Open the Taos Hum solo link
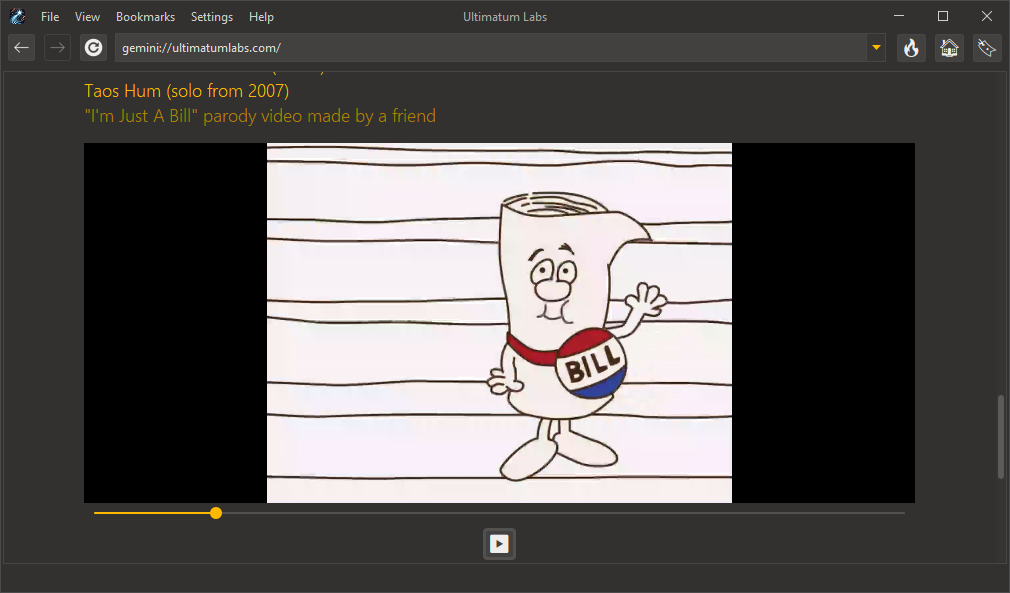 187,91
